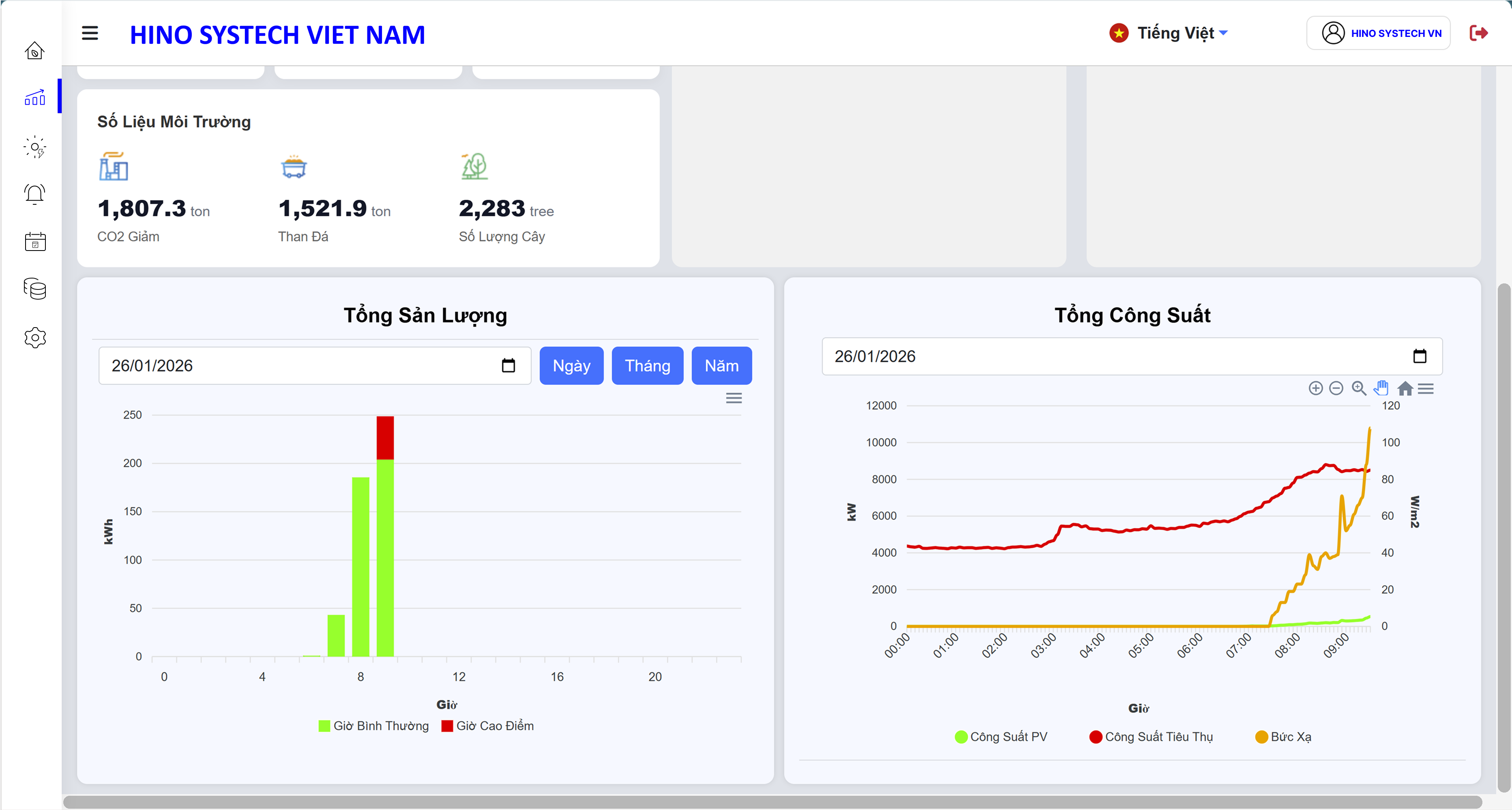Select the panning hand tool on power chart
1512x810 pixels.
(x=1381, y=388)
